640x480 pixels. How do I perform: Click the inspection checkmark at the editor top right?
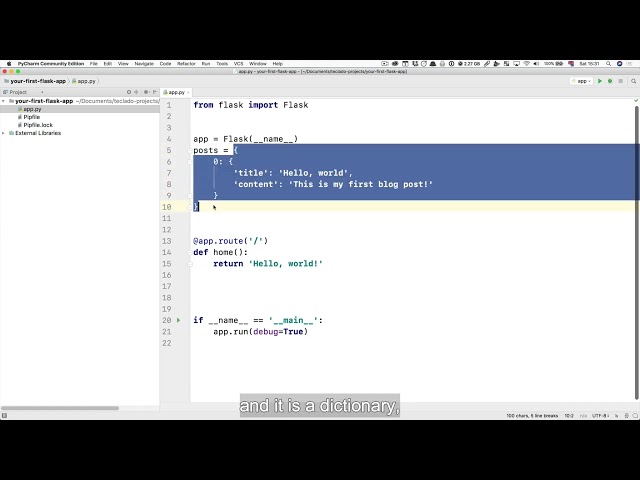pyautogui.click(x=636, y=100)
